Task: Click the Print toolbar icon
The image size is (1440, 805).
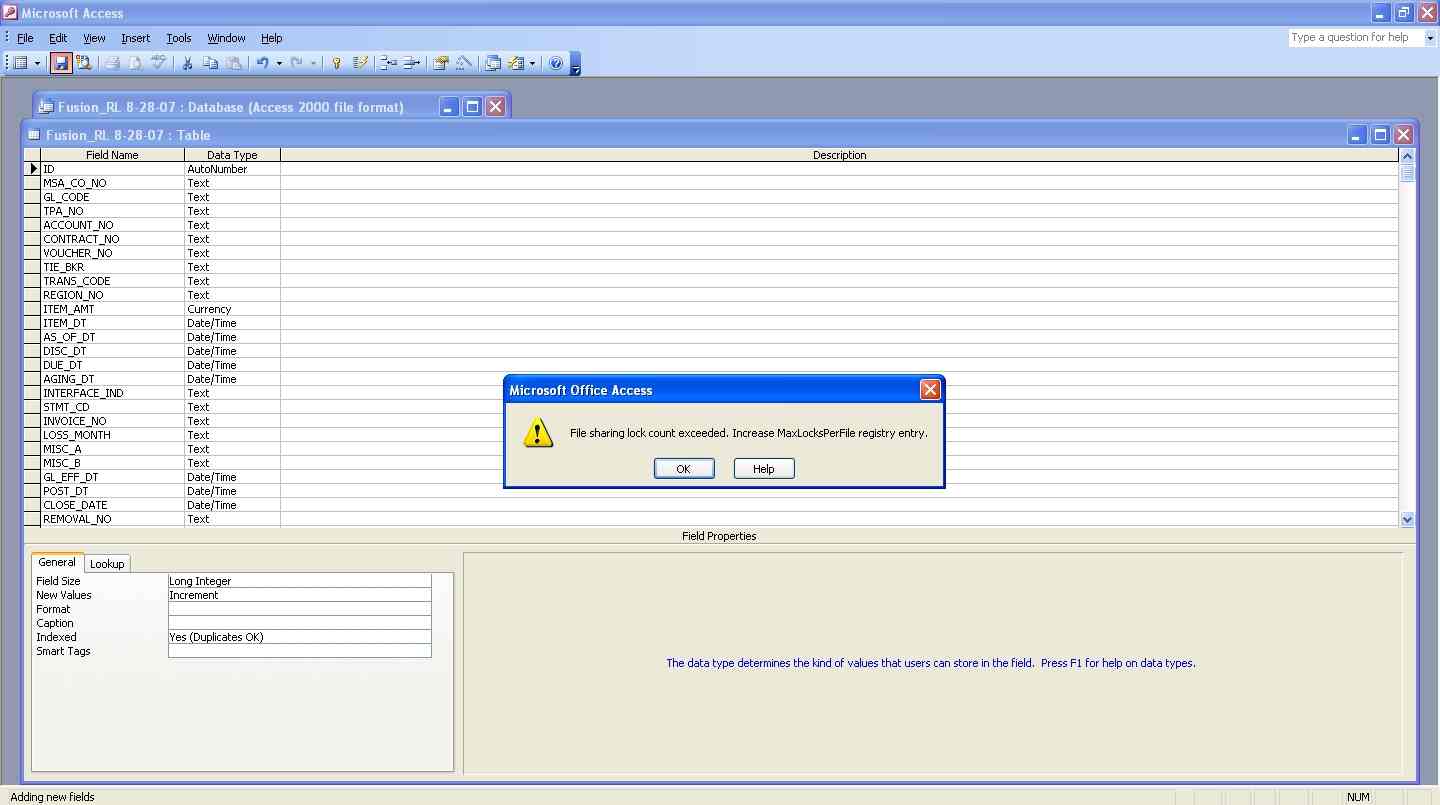Action: click(112, 63)
